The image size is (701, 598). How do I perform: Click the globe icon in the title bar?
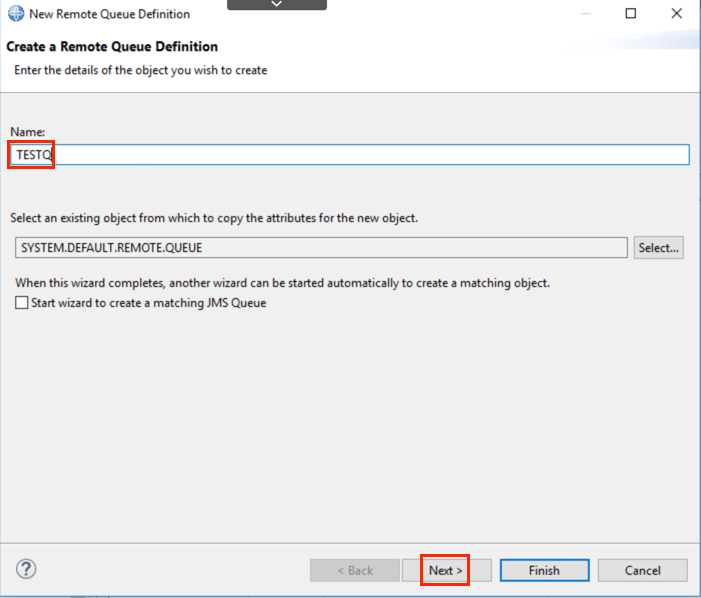point(16,13)
